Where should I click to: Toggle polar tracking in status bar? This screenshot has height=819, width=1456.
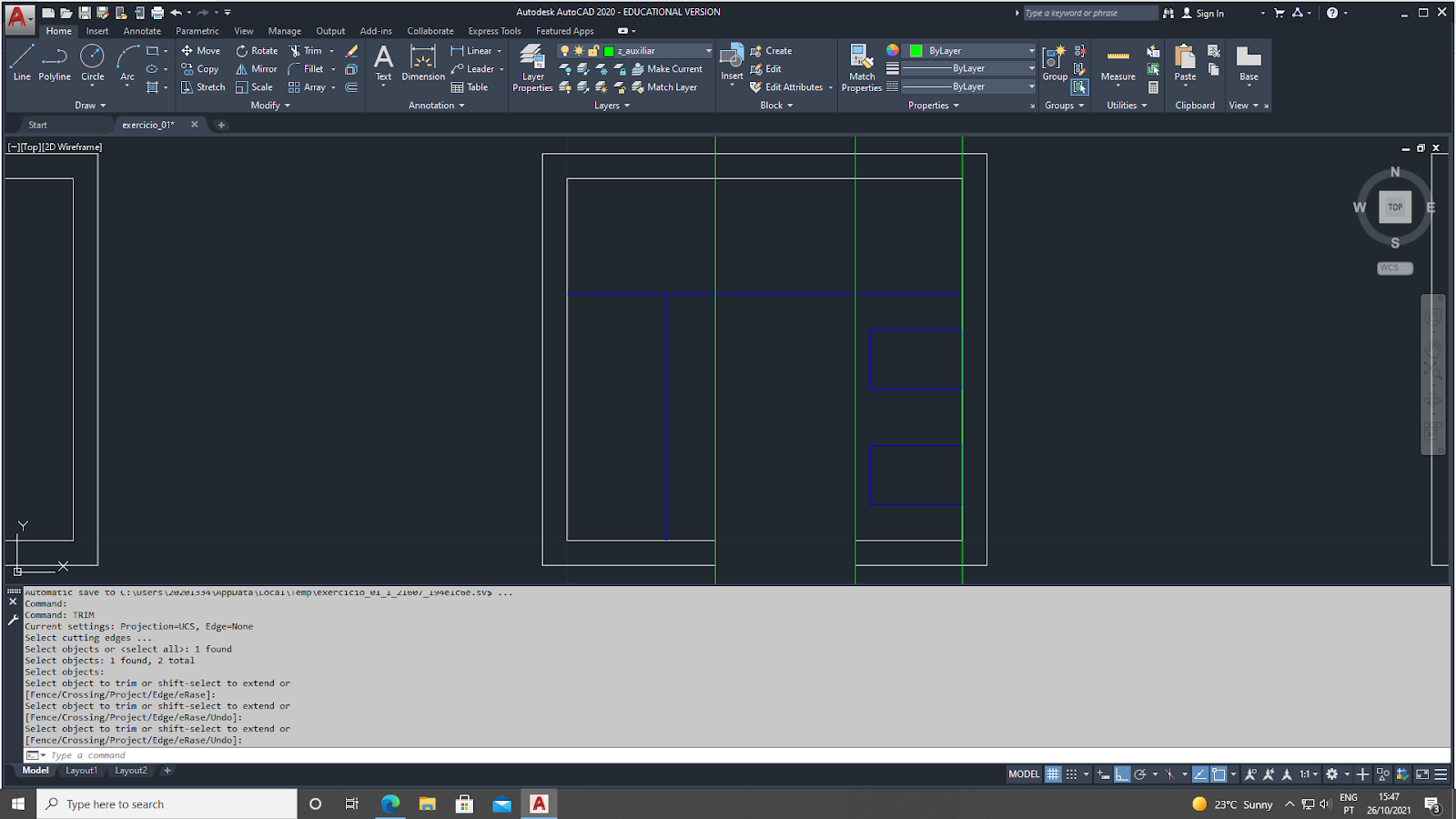pyautogui.click(x=1140, y=774)
